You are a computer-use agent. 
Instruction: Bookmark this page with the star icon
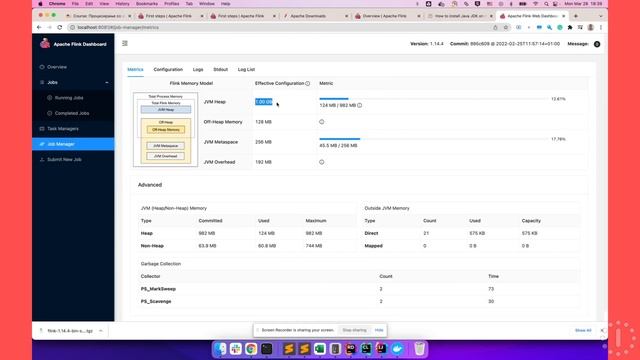coord(505,27)
